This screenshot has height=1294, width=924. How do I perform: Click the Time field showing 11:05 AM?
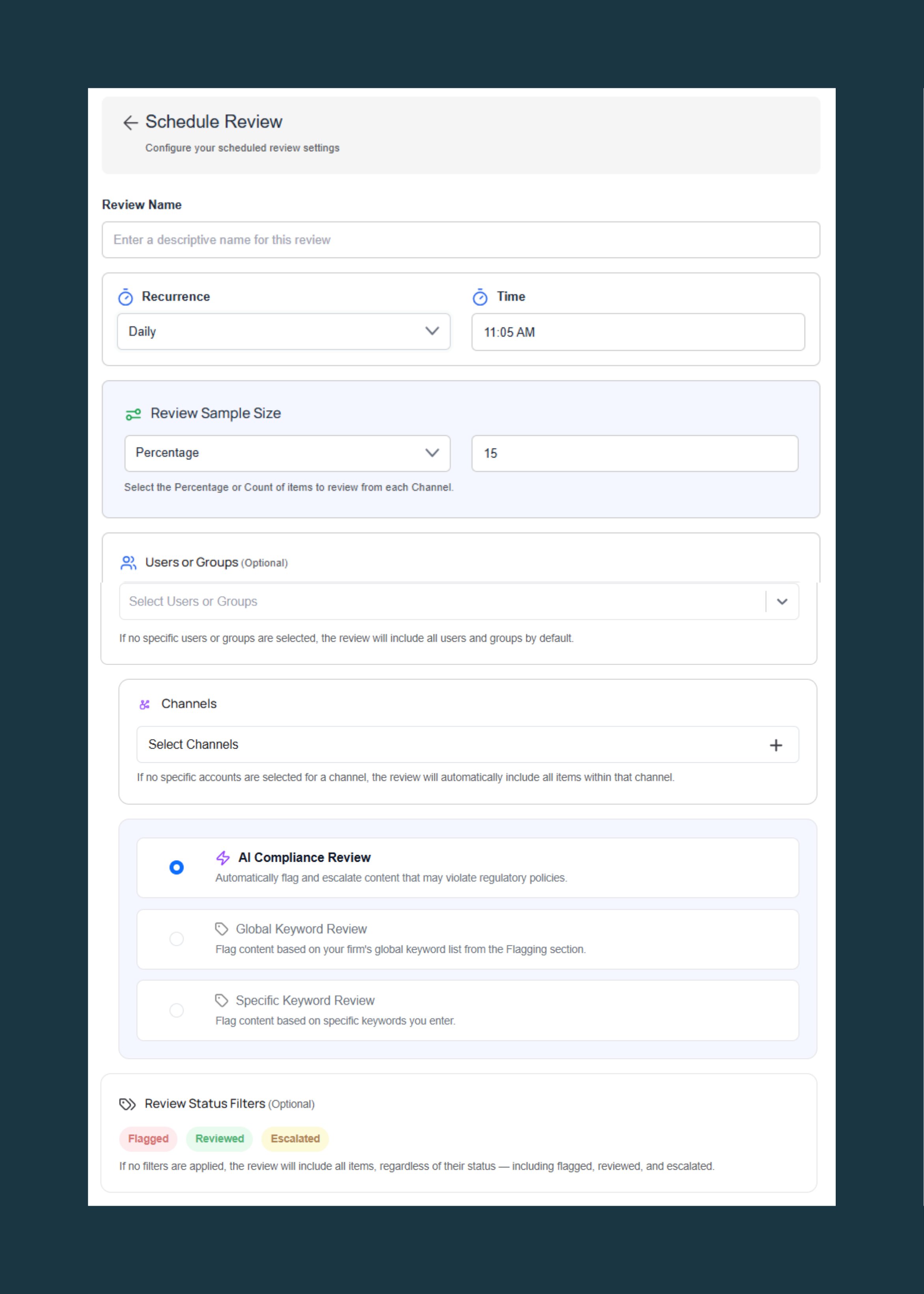point(638,332)
